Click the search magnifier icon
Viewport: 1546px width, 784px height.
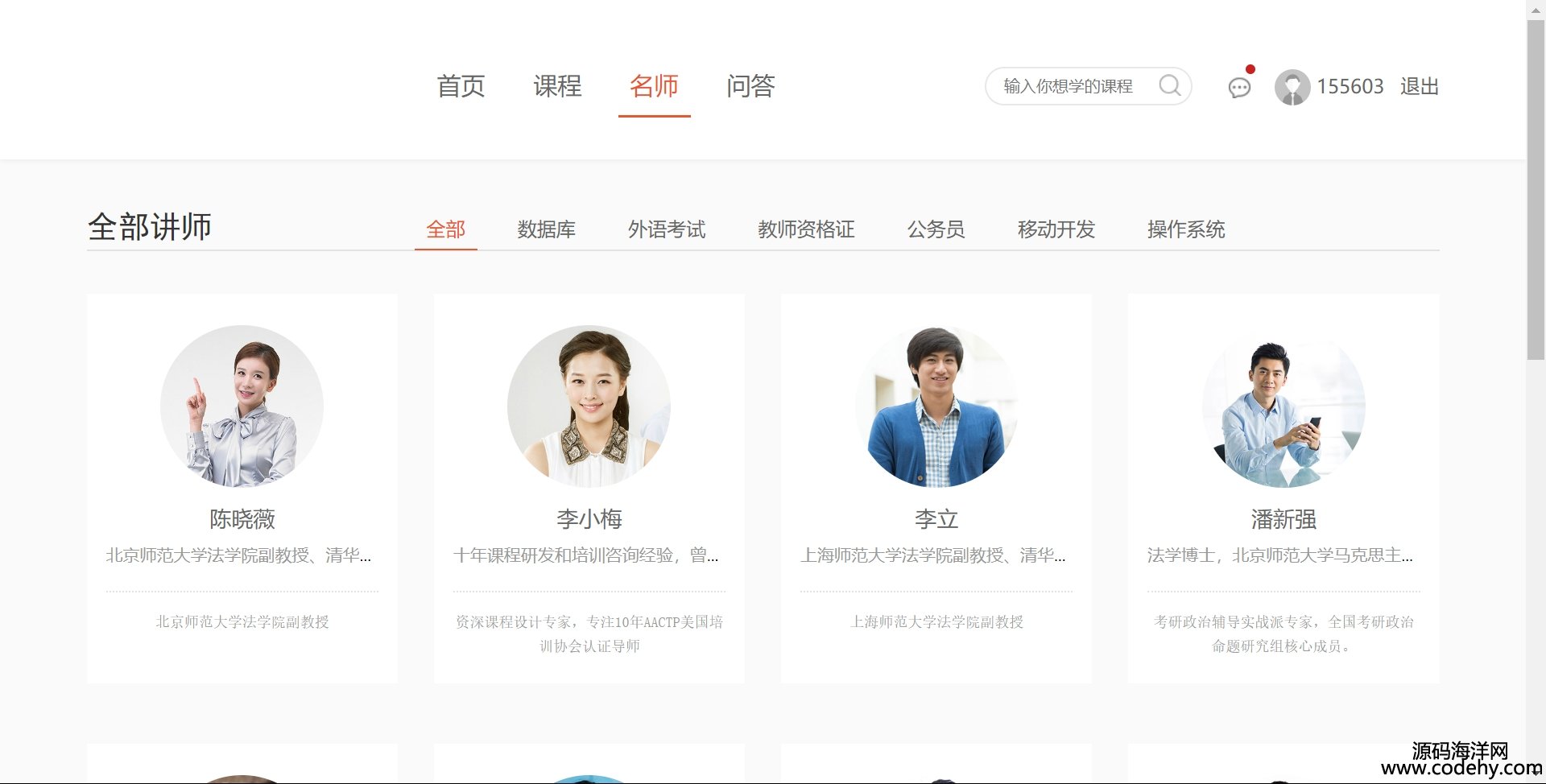tap(1170, 85)
